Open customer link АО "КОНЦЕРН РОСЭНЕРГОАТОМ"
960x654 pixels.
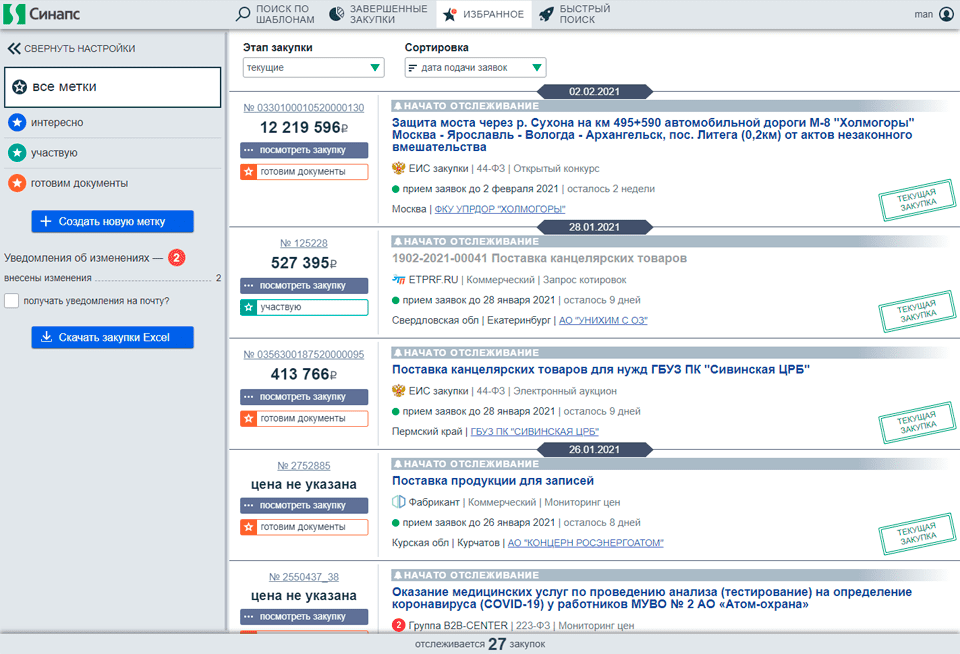pos(585,543)
